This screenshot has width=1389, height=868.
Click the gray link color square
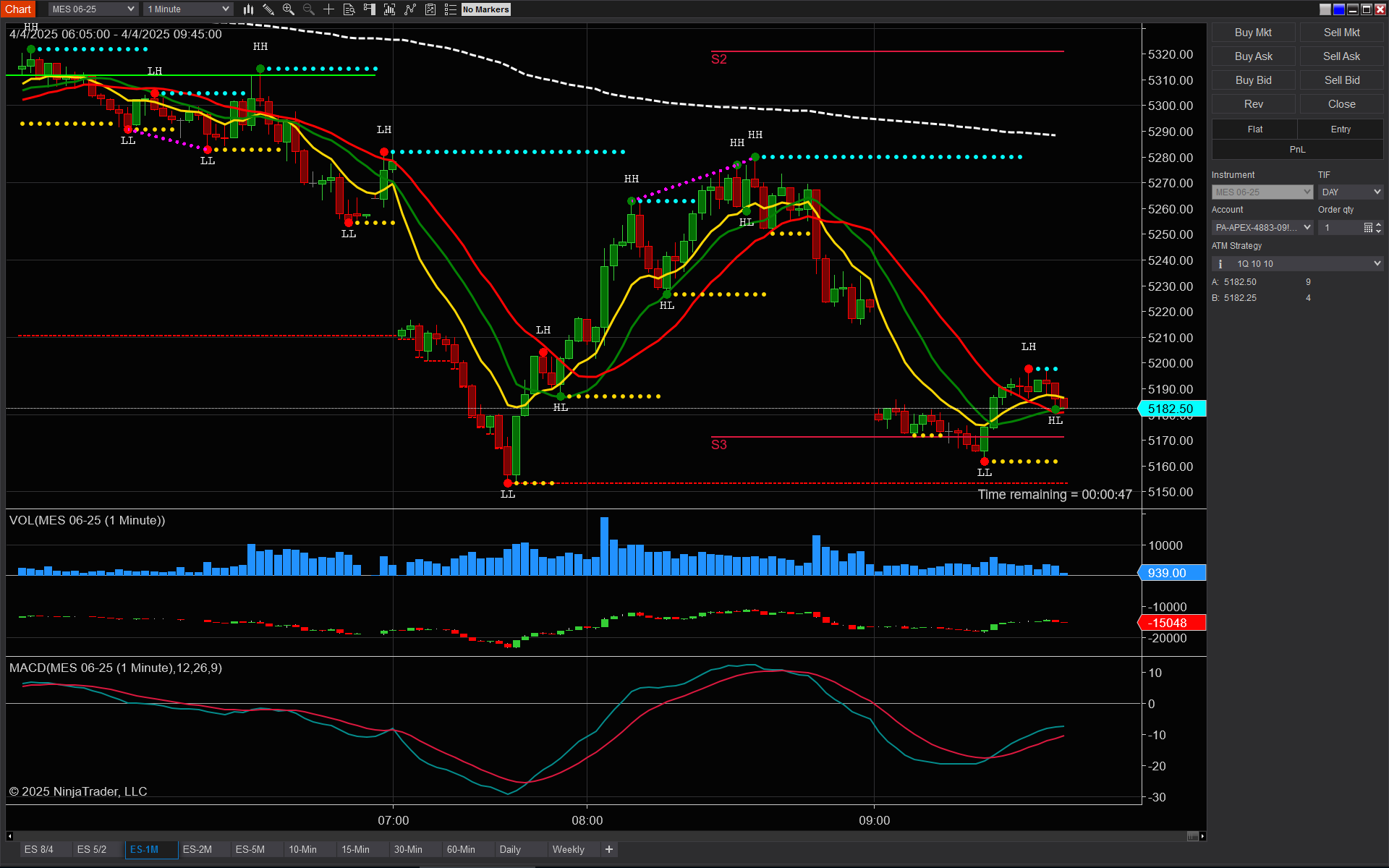point(1325,9)
